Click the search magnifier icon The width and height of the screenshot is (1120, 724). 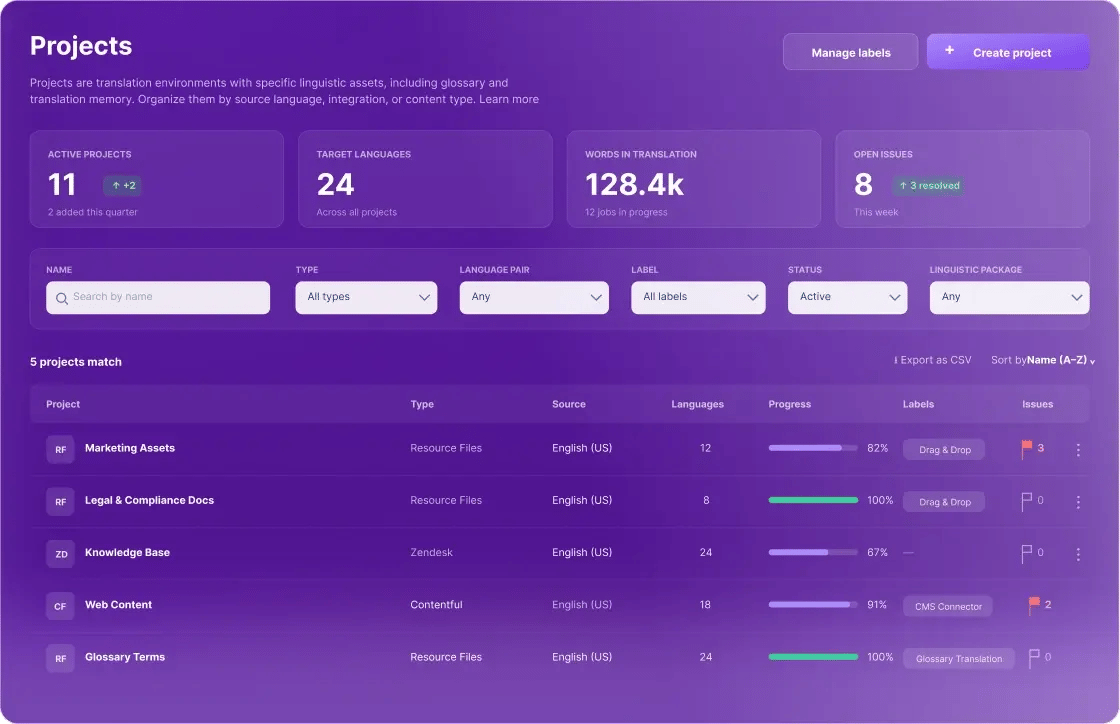(x=62, y=298)
